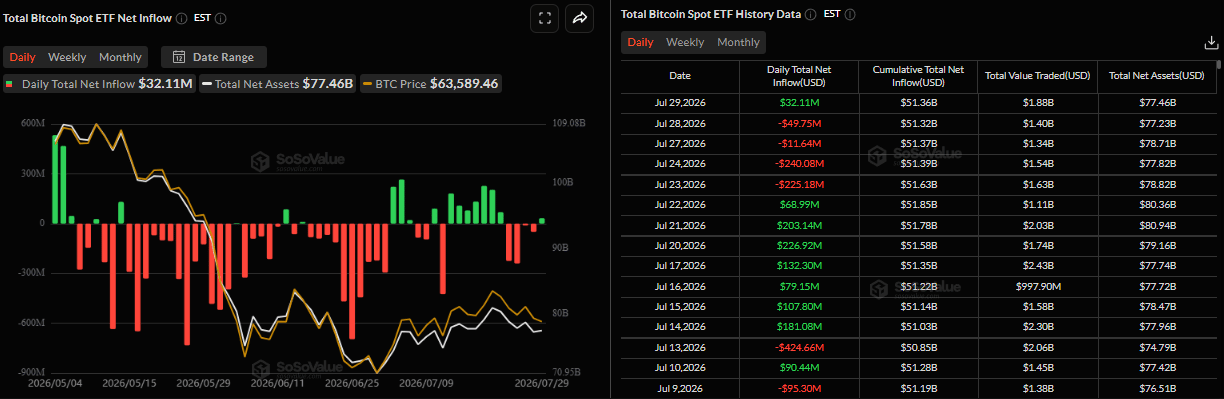Viewport: 1224px width, 399px height.
Task: Select the Jul 22,2026 date cell
Action: [679, 205]
